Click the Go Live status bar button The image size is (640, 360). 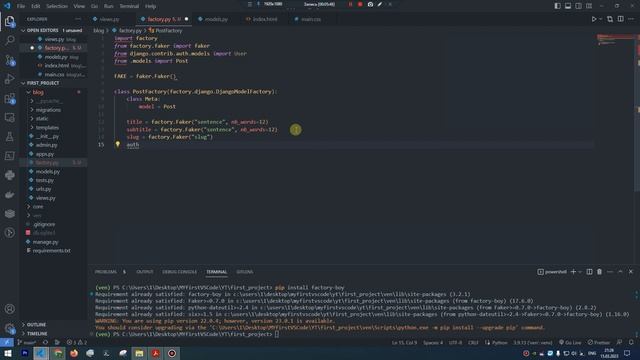(570, 342)
